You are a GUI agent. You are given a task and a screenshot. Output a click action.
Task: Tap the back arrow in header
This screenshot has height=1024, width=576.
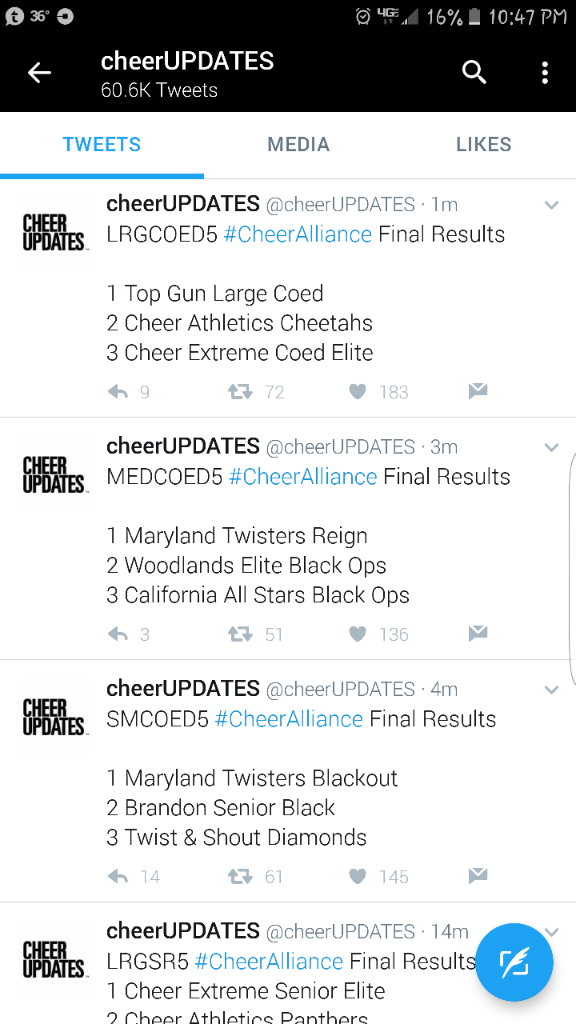pyautogui.click(x=39, y=73)
